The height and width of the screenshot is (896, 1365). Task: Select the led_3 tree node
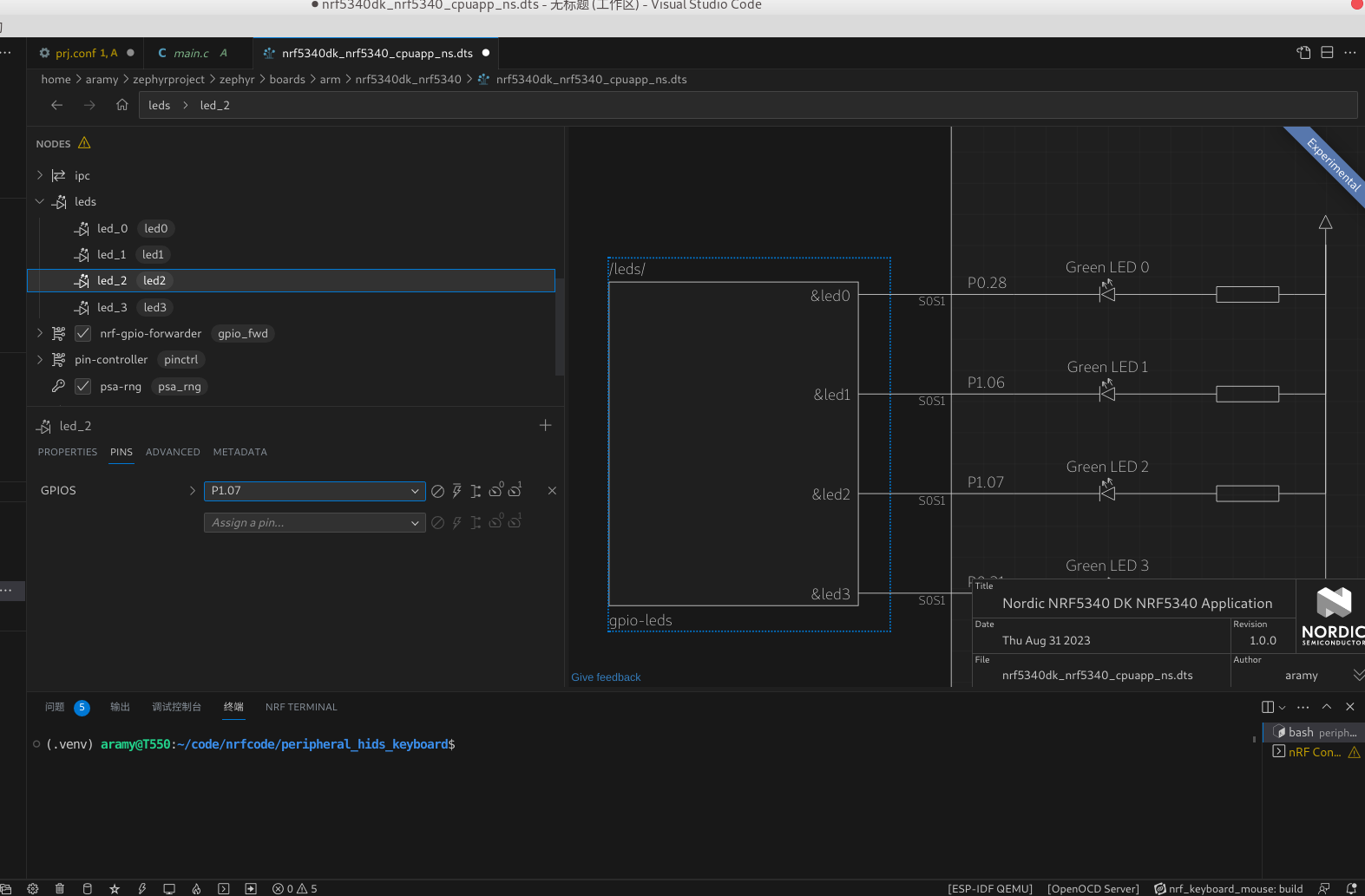pyautogui.click(x=291, y=307)
